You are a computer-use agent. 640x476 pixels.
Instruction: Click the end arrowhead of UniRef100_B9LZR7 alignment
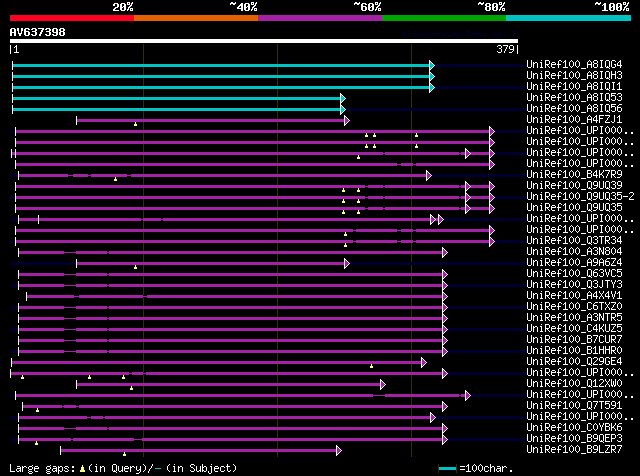coord(339,451)
